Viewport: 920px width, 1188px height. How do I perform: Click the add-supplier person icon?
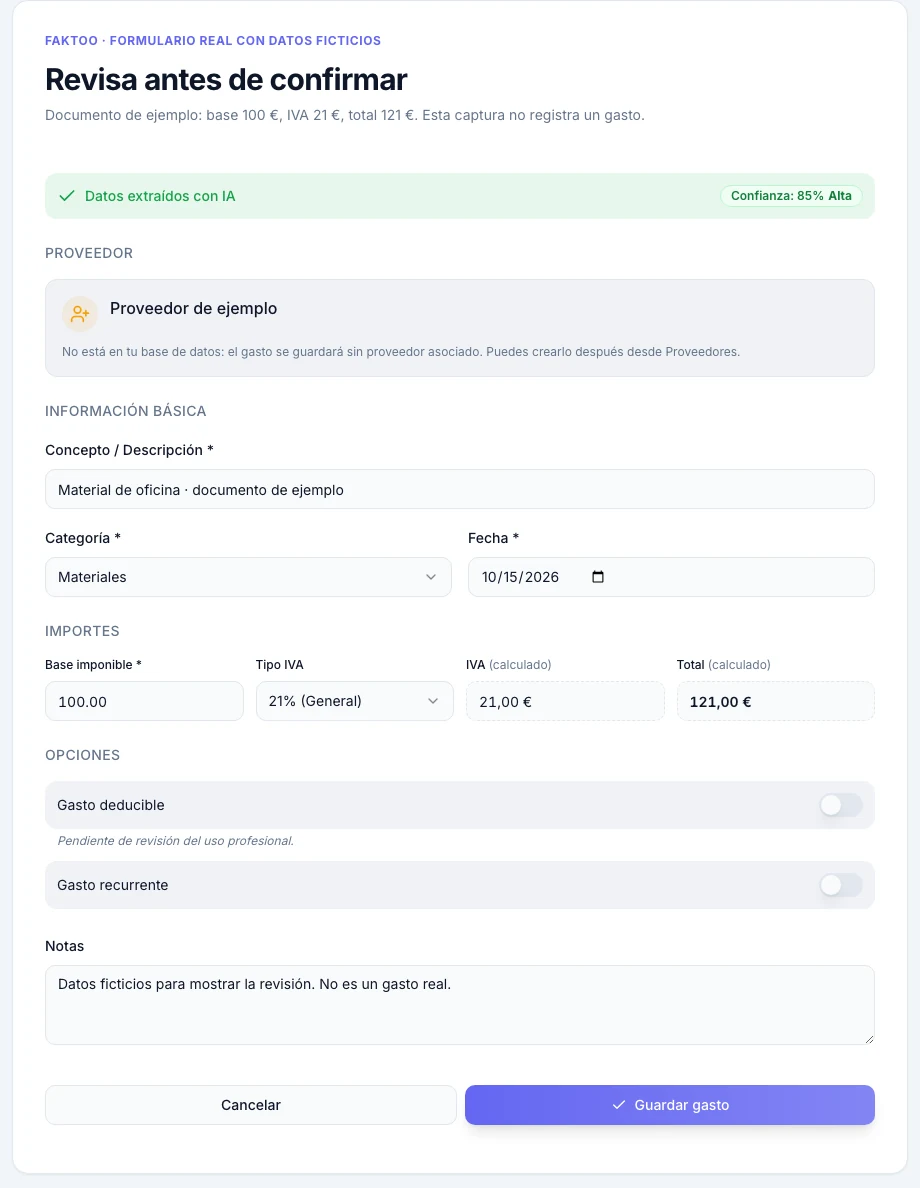[80, 314]
